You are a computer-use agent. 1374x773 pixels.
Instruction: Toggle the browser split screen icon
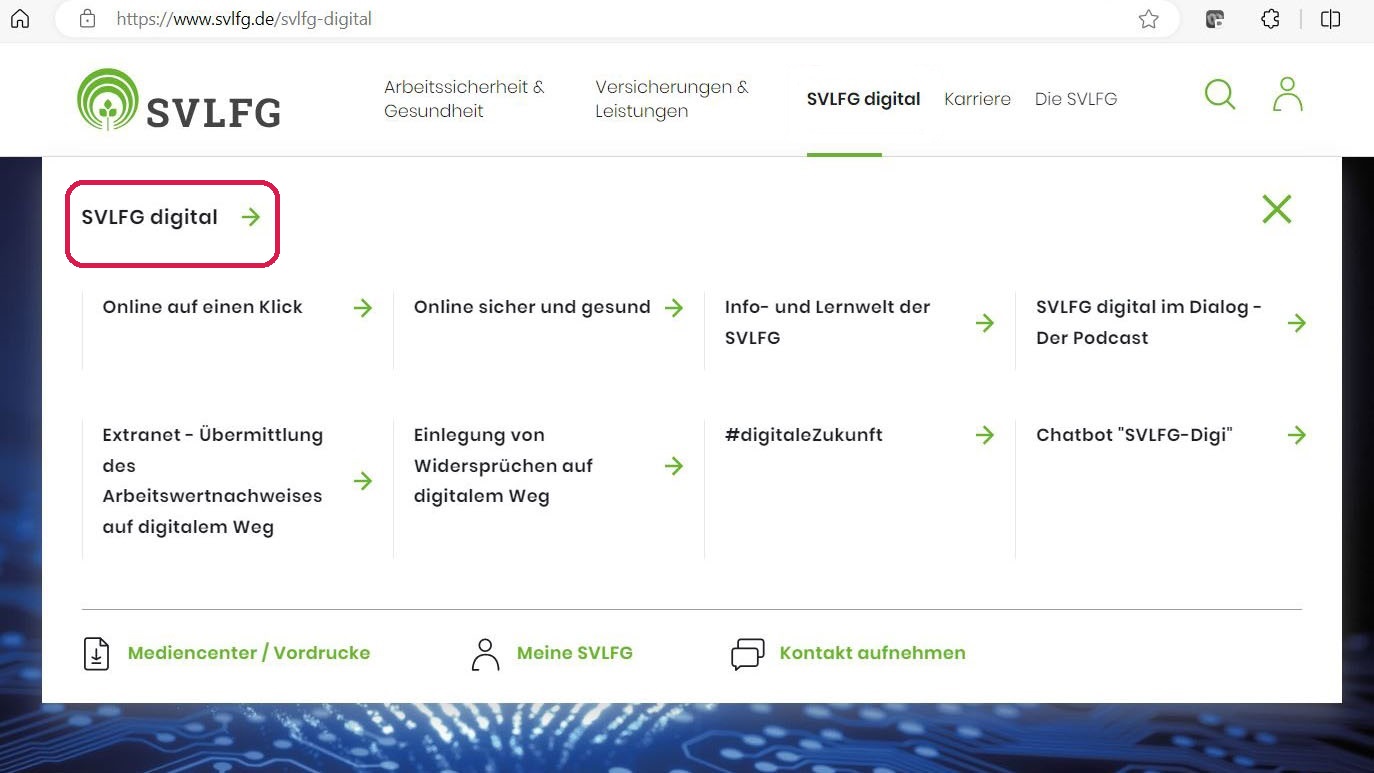coord(1330,19)
